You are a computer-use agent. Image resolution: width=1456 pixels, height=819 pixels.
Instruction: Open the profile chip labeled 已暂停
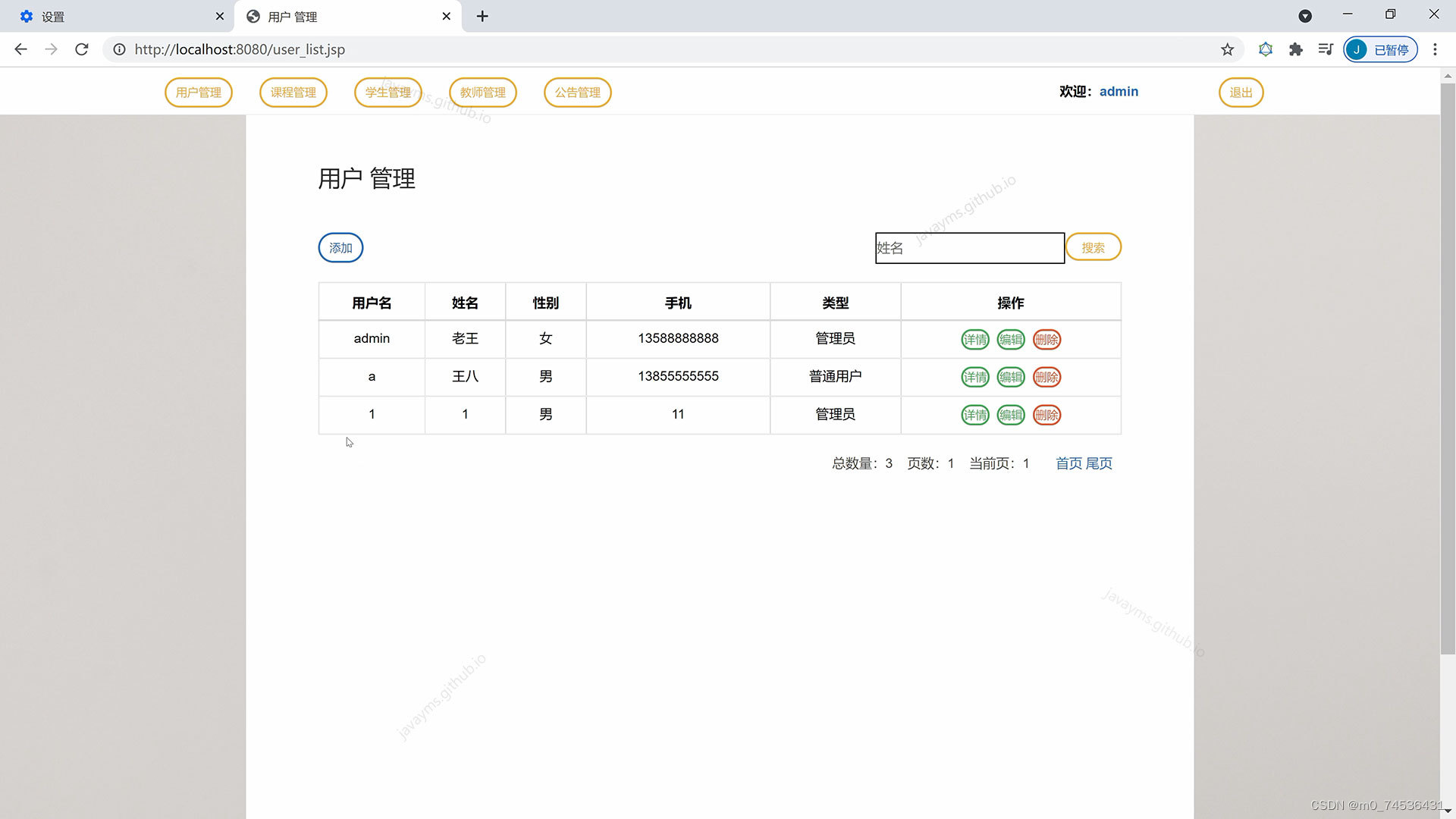[1380, 49]
